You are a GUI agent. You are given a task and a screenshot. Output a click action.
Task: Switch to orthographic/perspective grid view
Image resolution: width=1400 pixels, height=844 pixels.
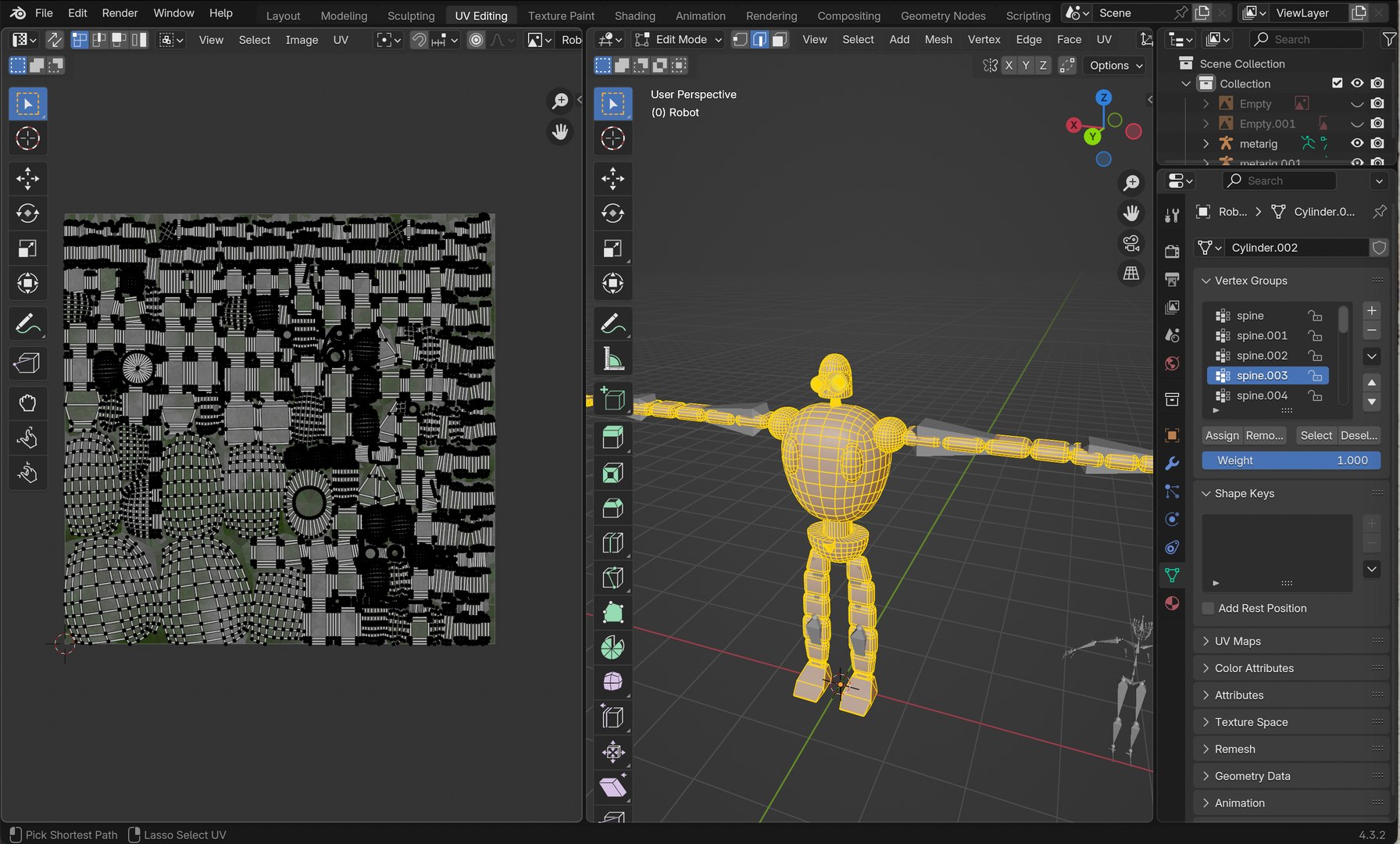click(1131, 274)
